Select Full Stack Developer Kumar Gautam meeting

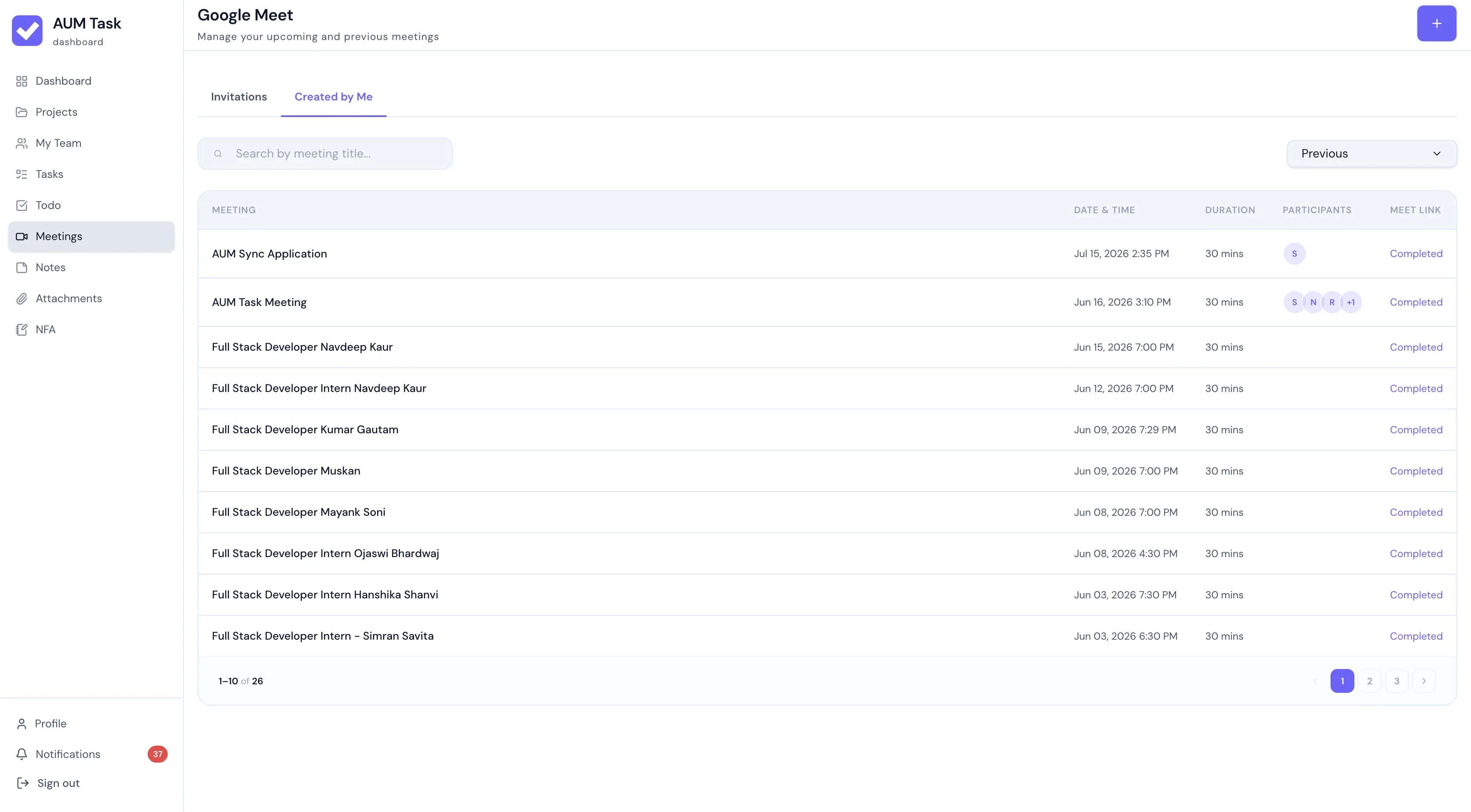pos(827,429)
